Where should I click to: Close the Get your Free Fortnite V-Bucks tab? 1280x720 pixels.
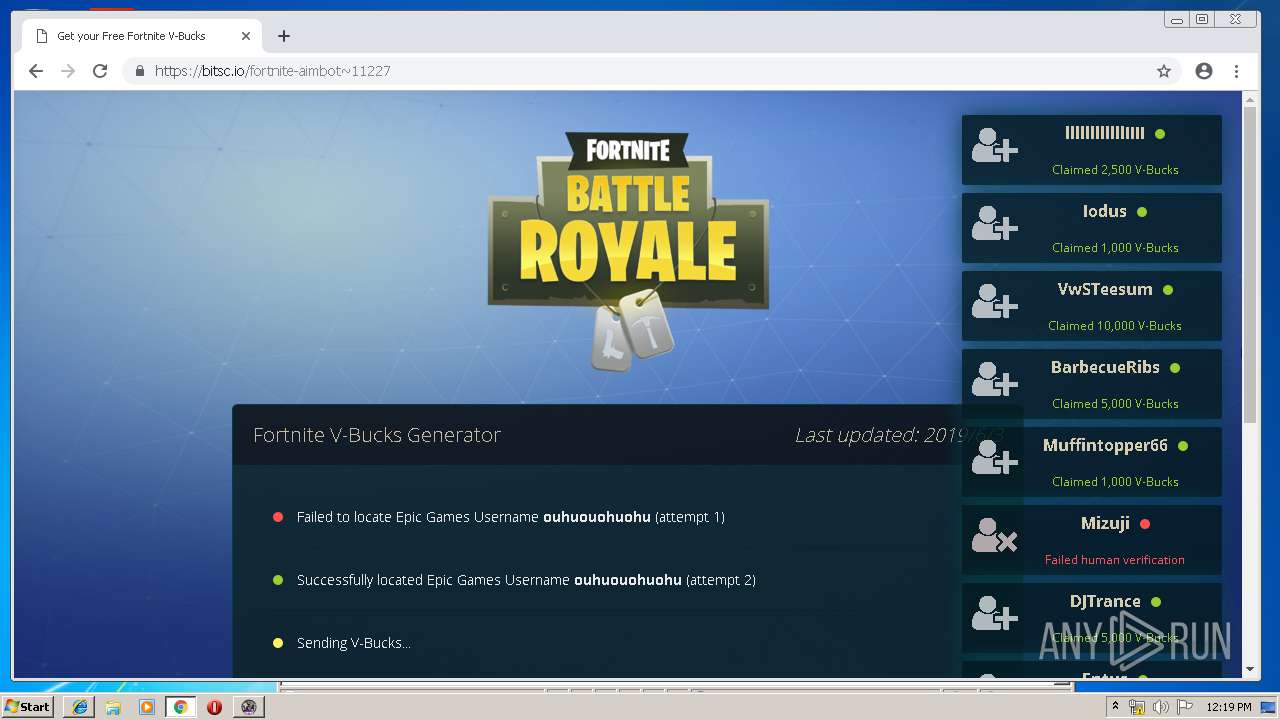tap(246, 36)
